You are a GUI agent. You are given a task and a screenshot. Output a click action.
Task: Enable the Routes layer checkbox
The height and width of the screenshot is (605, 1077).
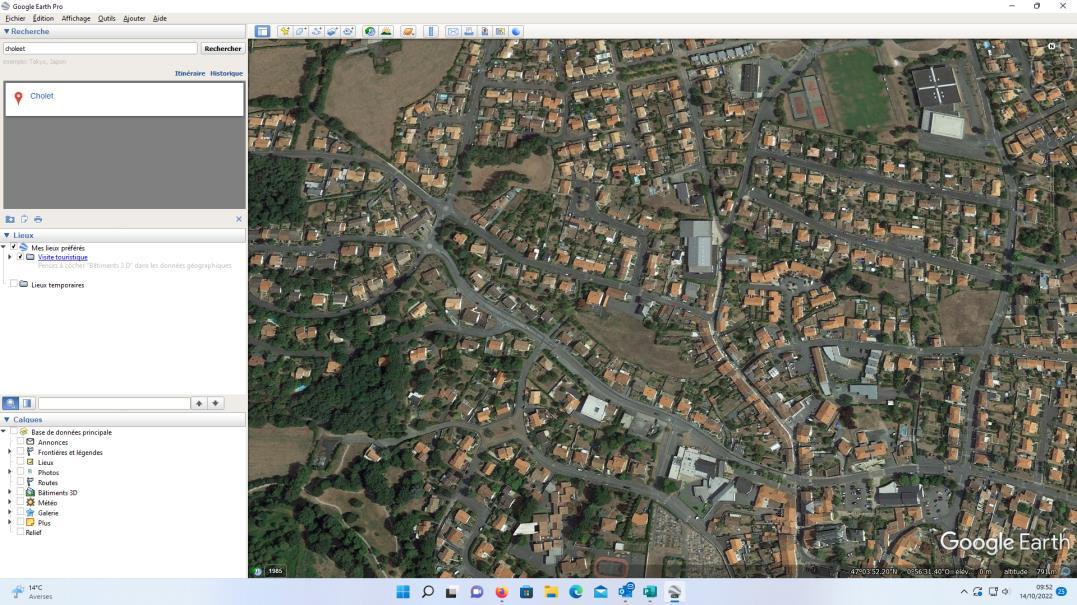coord(20,483)
